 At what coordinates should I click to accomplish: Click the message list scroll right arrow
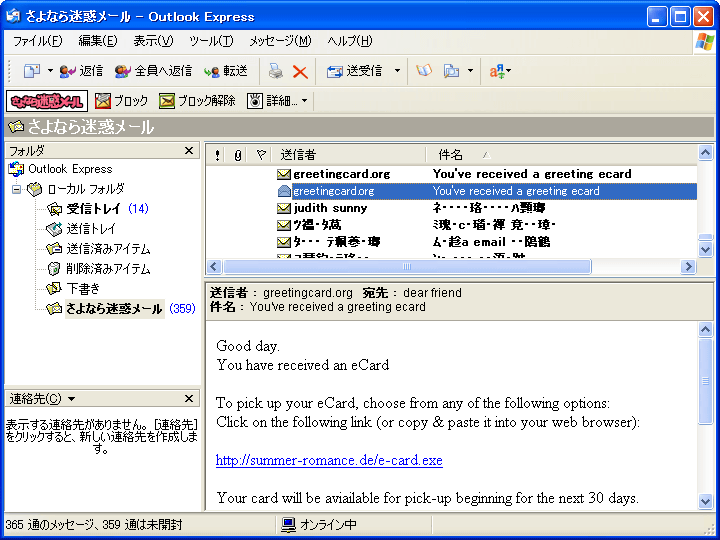688,266
